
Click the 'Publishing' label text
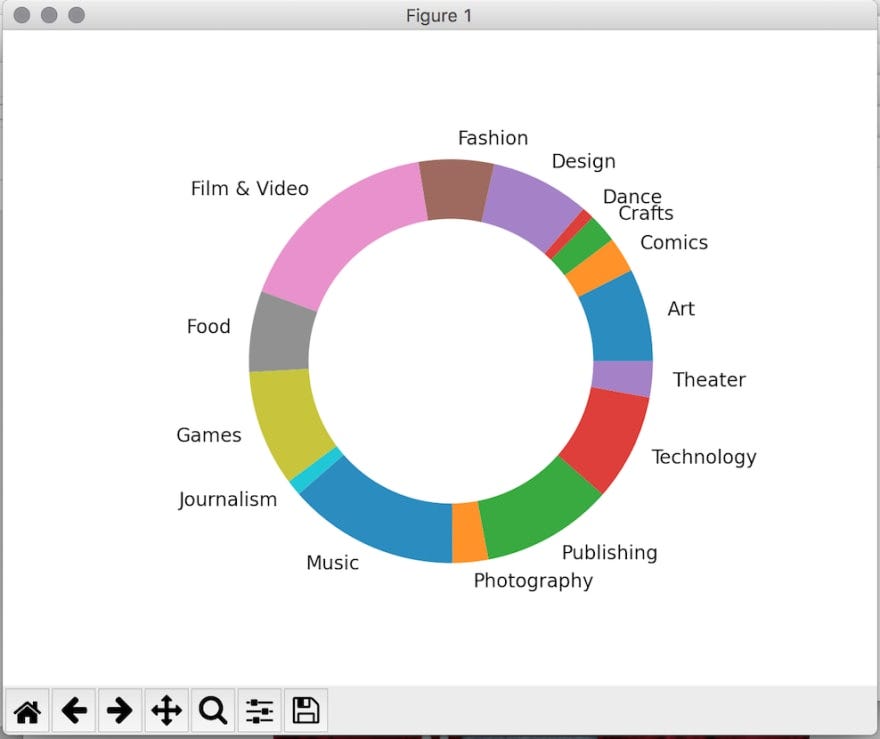tap(609, 553)
